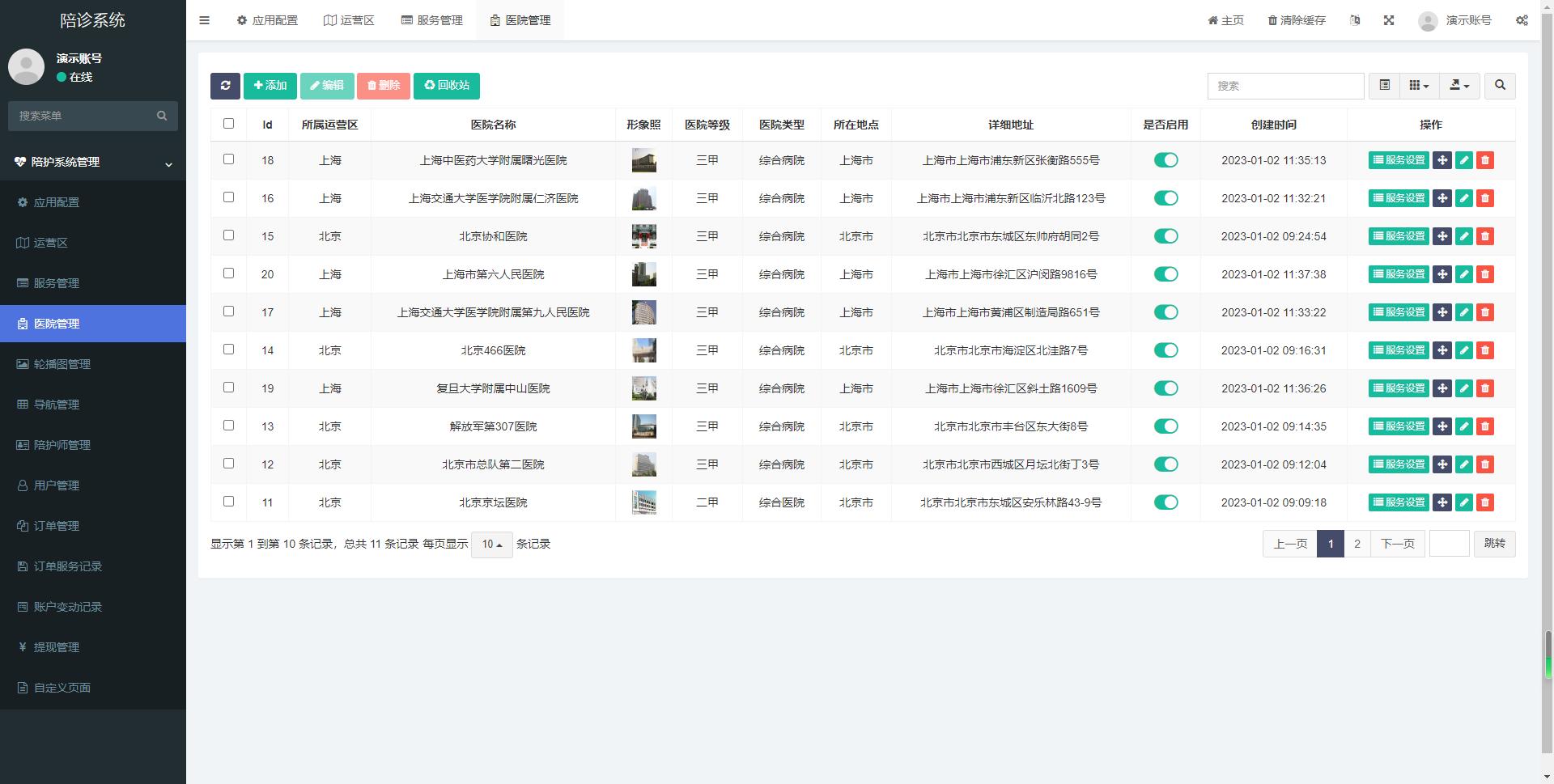Open the export data dropdown

tap(1459, 86)
